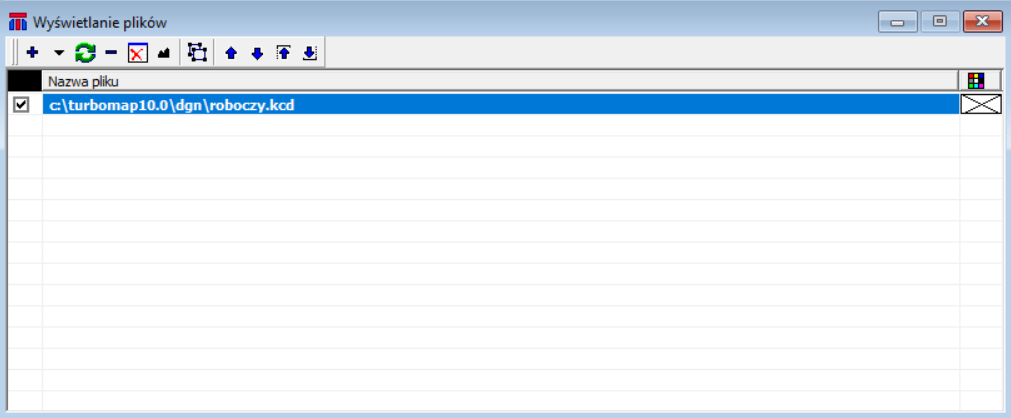This screenshot has height=418, width=1011.
Task: Select the c:\turbomap10.0\dgn\roboczy.kcd row
Action: pos(500,104)
